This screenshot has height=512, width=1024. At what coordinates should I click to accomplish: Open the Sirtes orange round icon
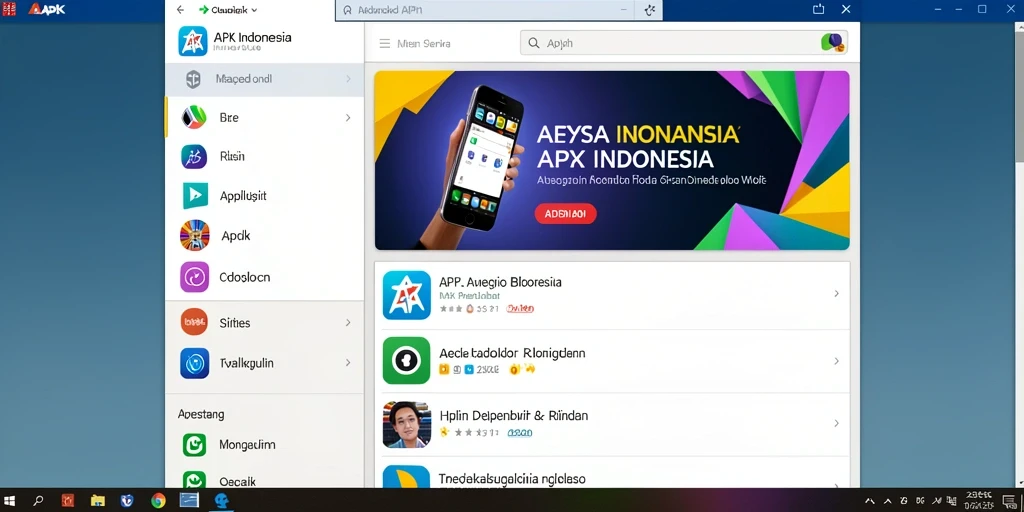click(x=195, y=323)
